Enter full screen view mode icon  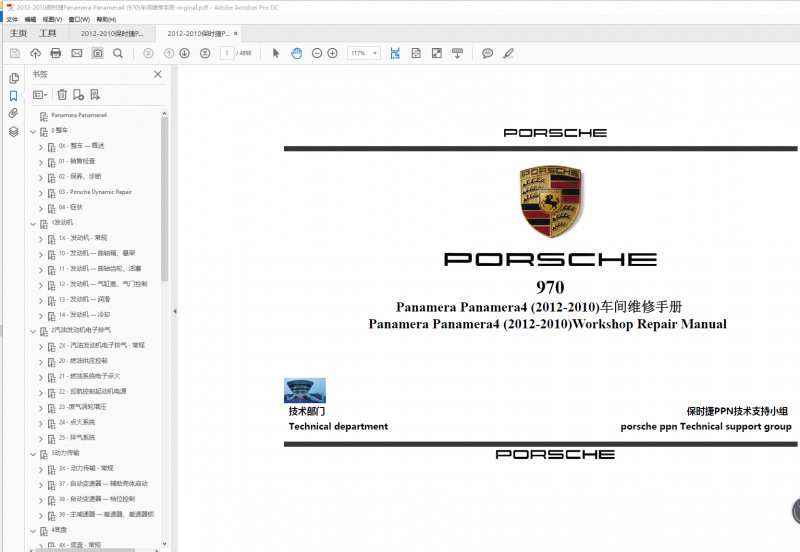pyautogui.click(x=437, y=53)
